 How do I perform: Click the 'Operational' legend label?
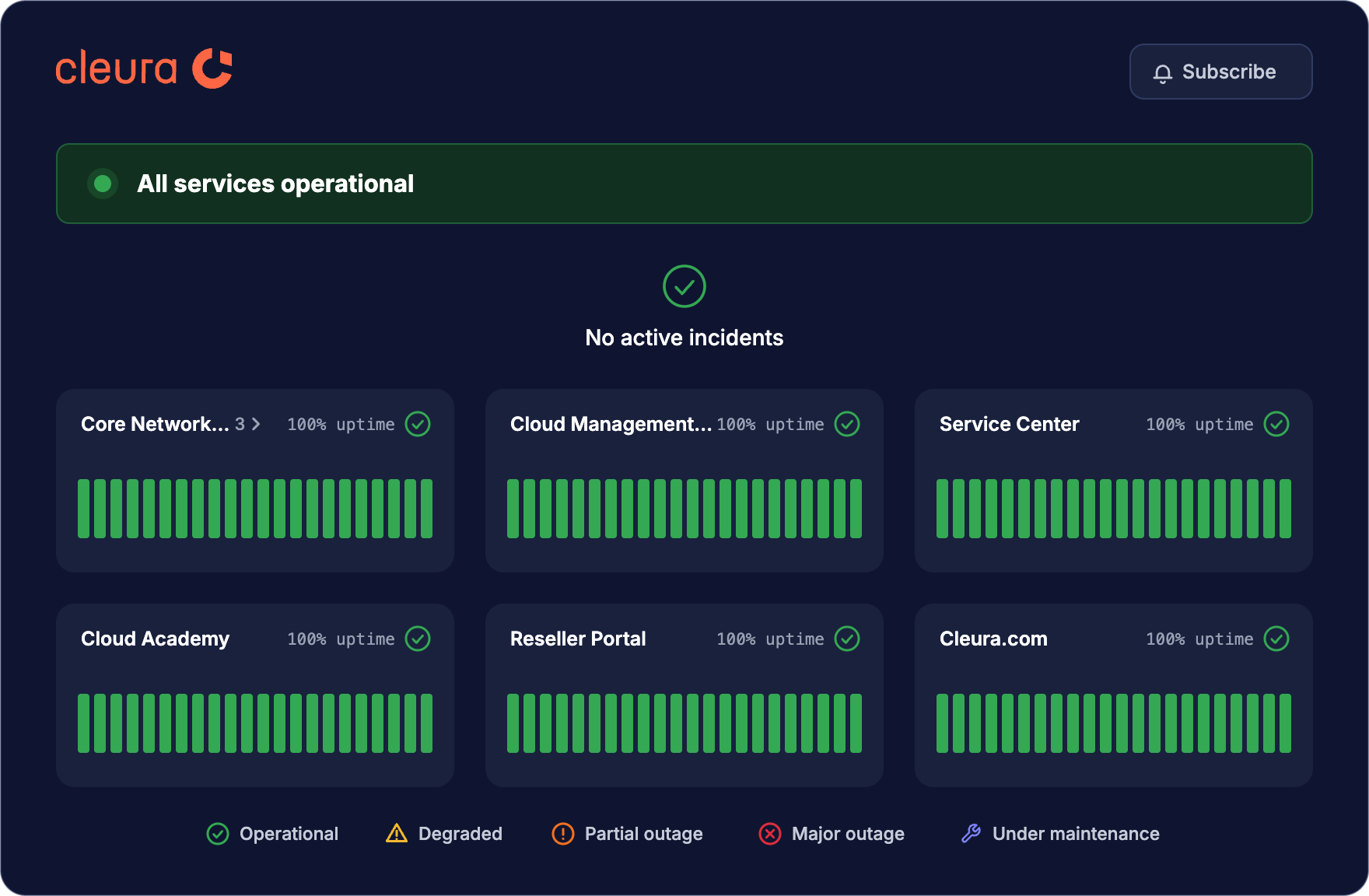(x=289, y=834)
